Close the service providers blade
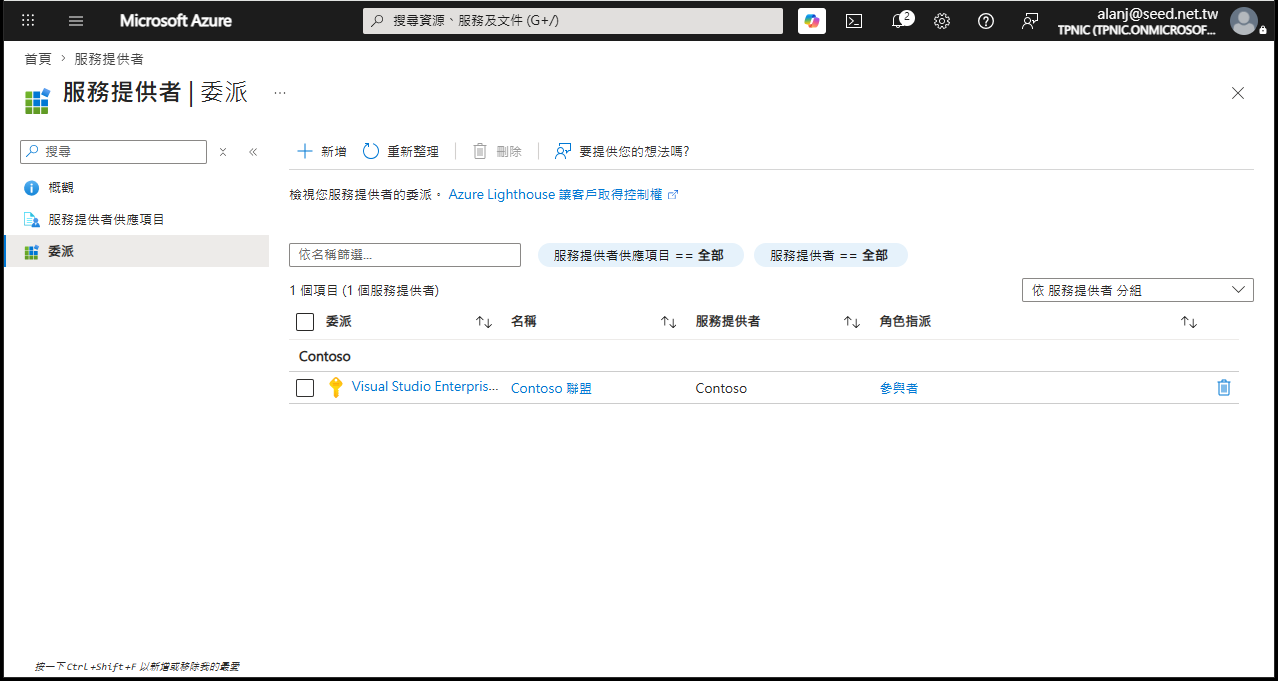This screenshot has width=1278, height=681. pyautogui.click(x=1238, y=93)
